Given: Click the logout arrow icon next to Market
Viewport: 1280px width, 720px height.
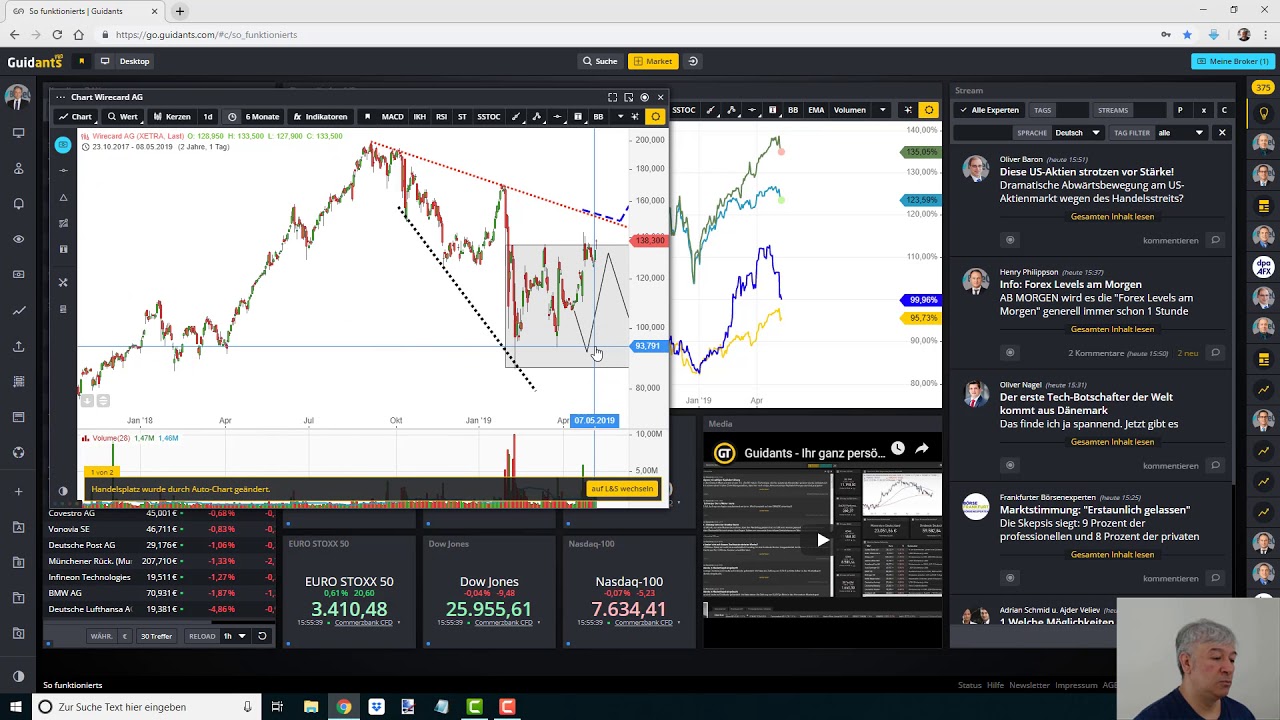Looking at the screenshot, I should tap(692, 61).
